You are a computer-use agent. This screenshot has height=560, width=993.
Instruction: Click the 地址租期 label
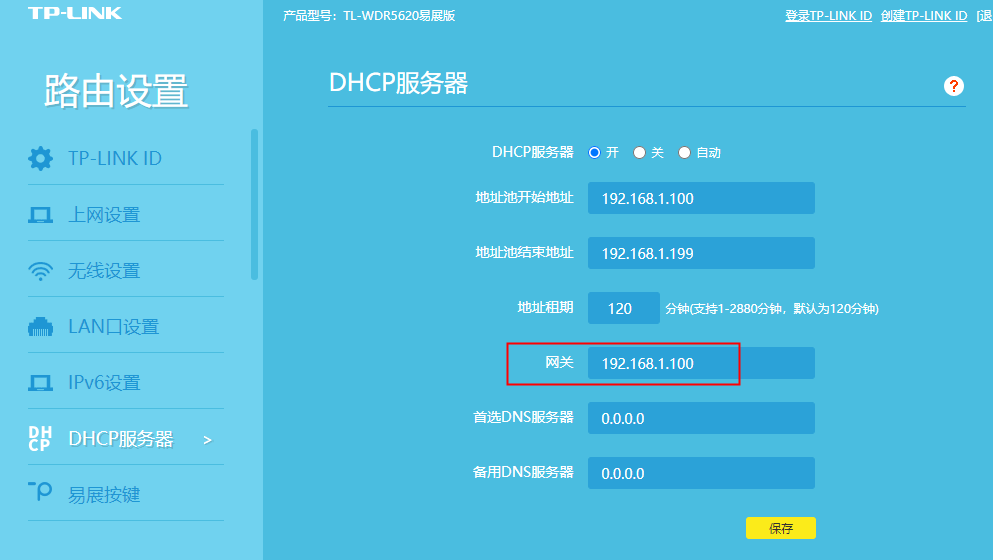(x=545, y=308)
